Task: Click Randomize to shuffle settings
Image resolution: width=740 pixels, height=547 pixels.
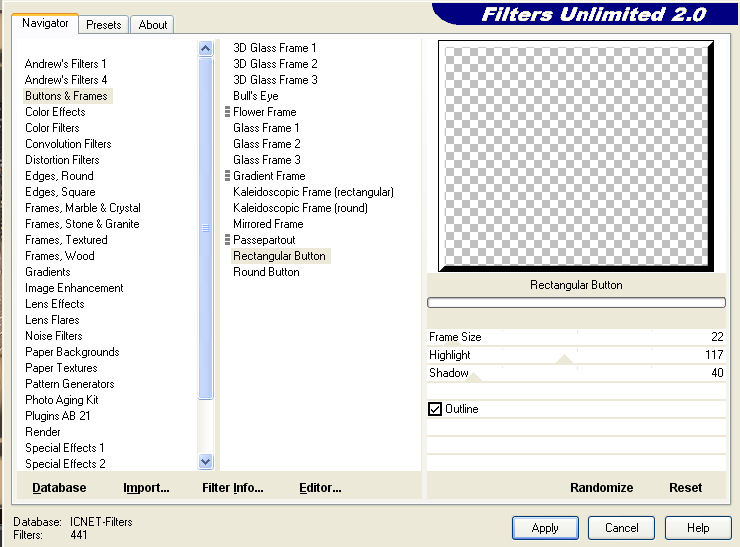Action: [x=601, y=488]
